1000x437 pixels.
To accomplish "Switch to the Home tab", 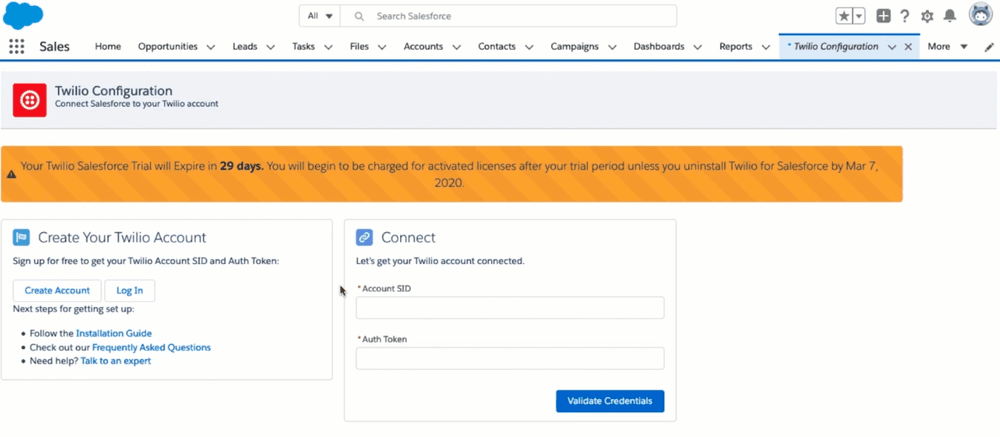I will (108, 47).
